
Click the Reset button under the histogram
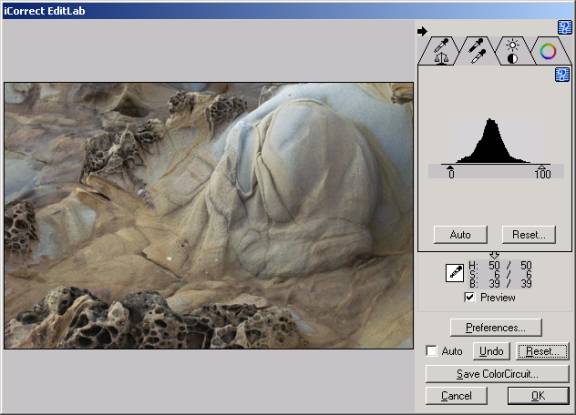coord(529,234)
